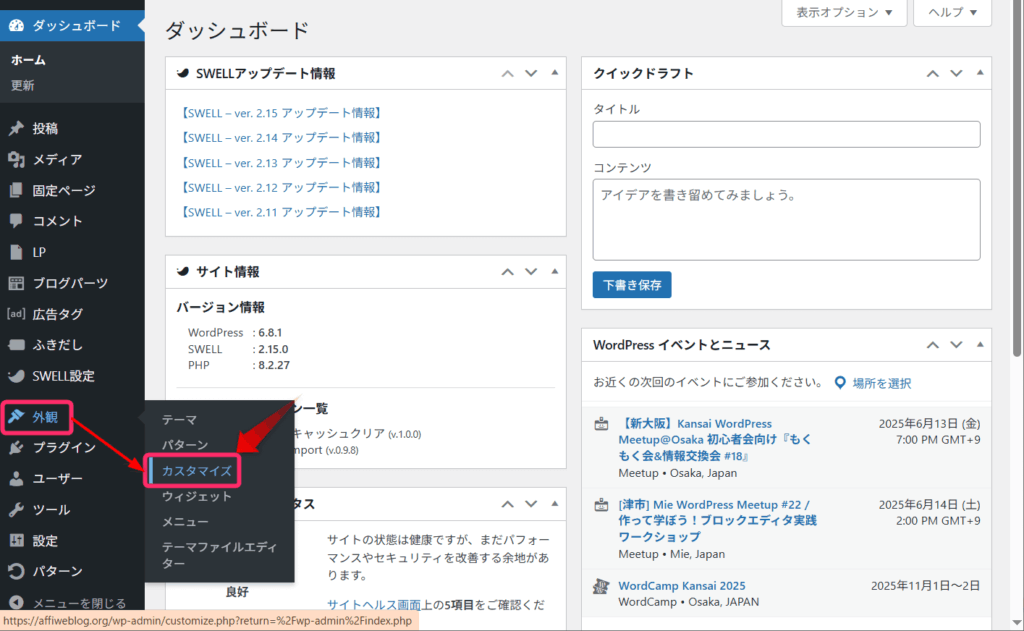Collapse the クイックドラフト panel
The image size is (1024, 631).
click(980, 73)
